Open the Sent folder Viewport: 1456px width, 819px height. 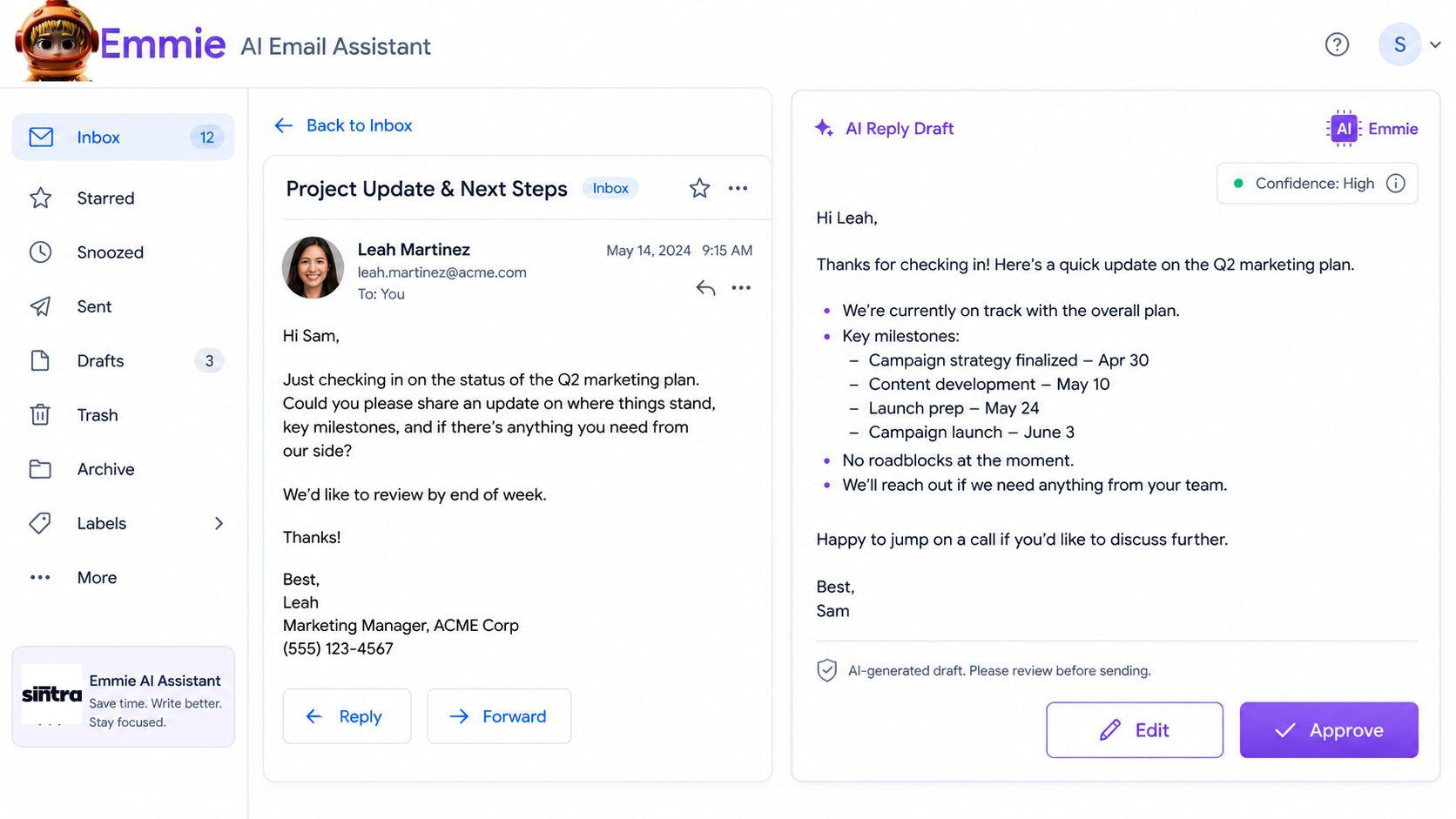tap(123, 306)
